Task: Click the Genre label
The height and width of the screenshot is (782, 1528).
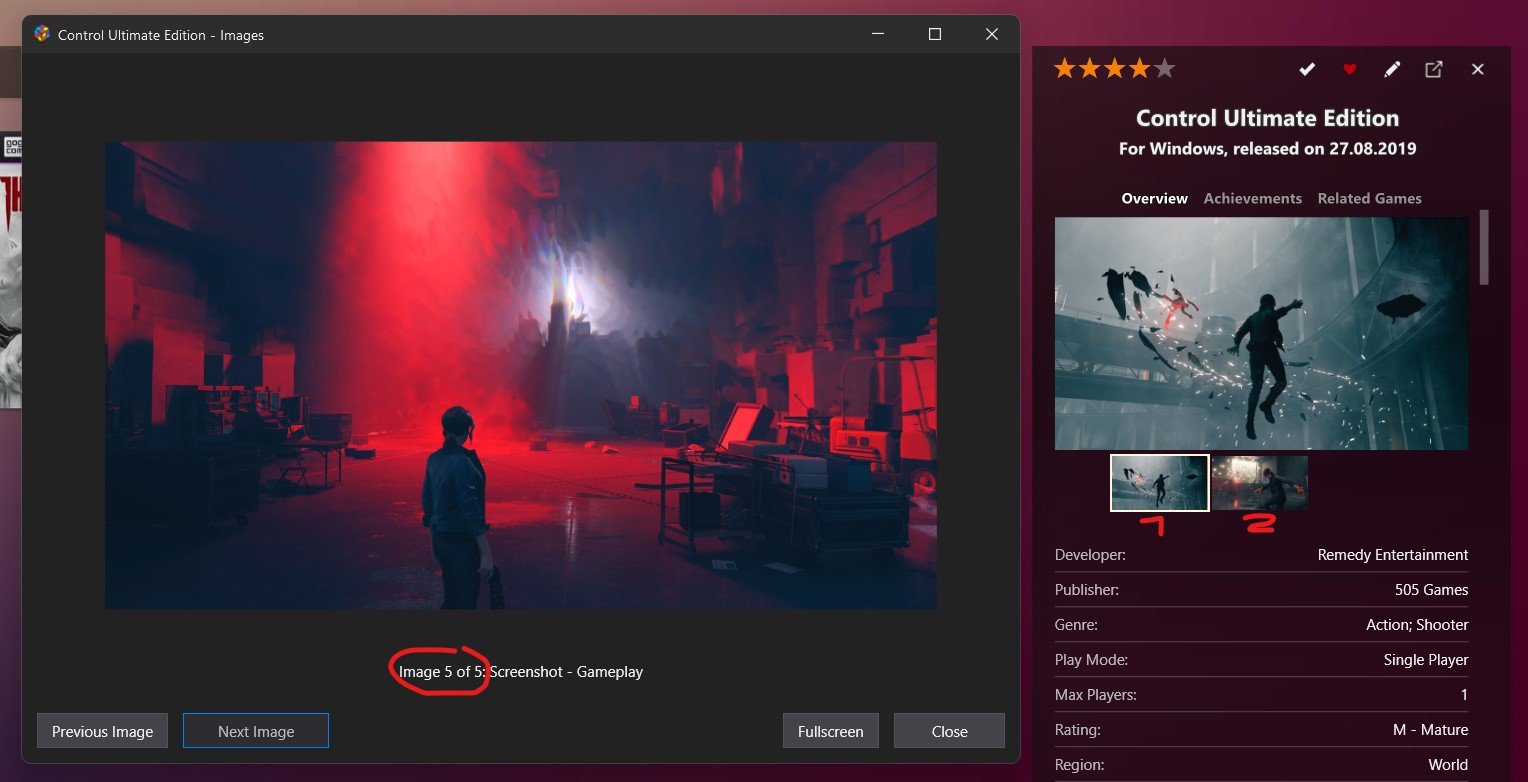Action: pyautogui.click(x=1076, y=625)
